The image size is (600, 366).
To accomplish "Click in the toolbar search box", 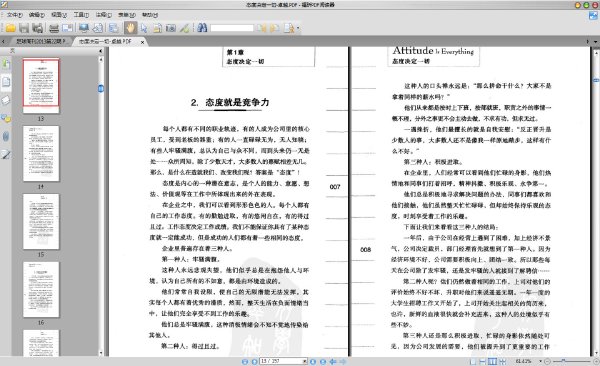I will pyautogui.click(x=232, y=28).
